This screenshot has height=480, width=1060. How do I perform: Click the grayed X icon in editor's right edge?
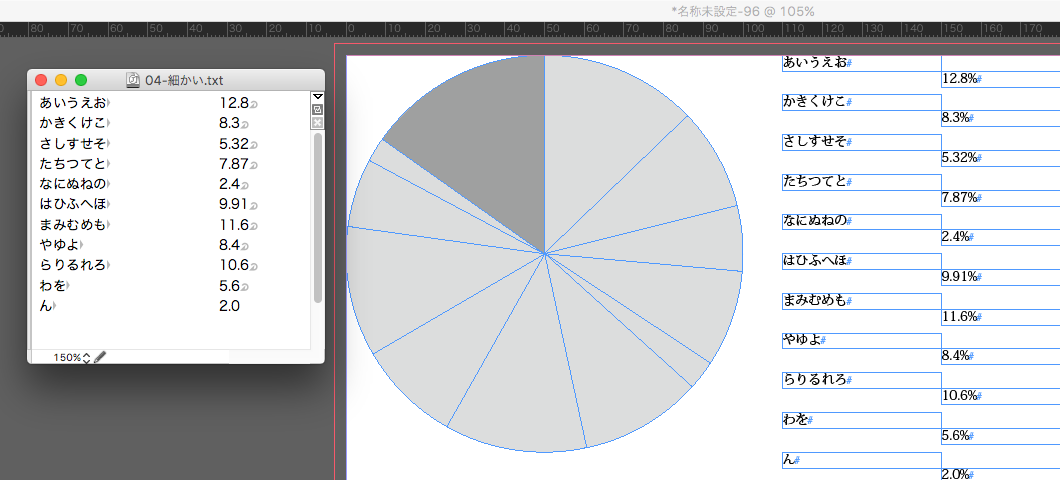[x=317, y=122]
